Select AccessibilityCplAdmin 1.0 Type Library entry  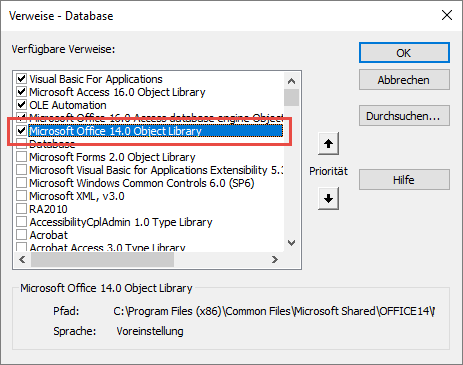[x=121, y=222]
